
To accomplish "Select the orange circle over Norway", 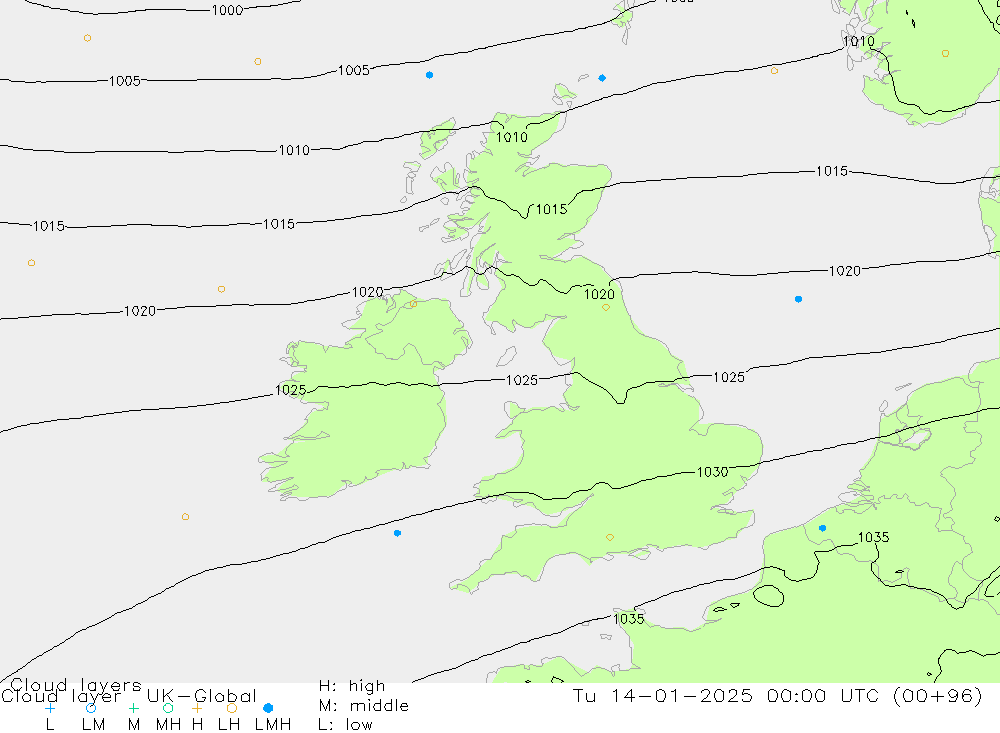I will click(x=945, y=54).
